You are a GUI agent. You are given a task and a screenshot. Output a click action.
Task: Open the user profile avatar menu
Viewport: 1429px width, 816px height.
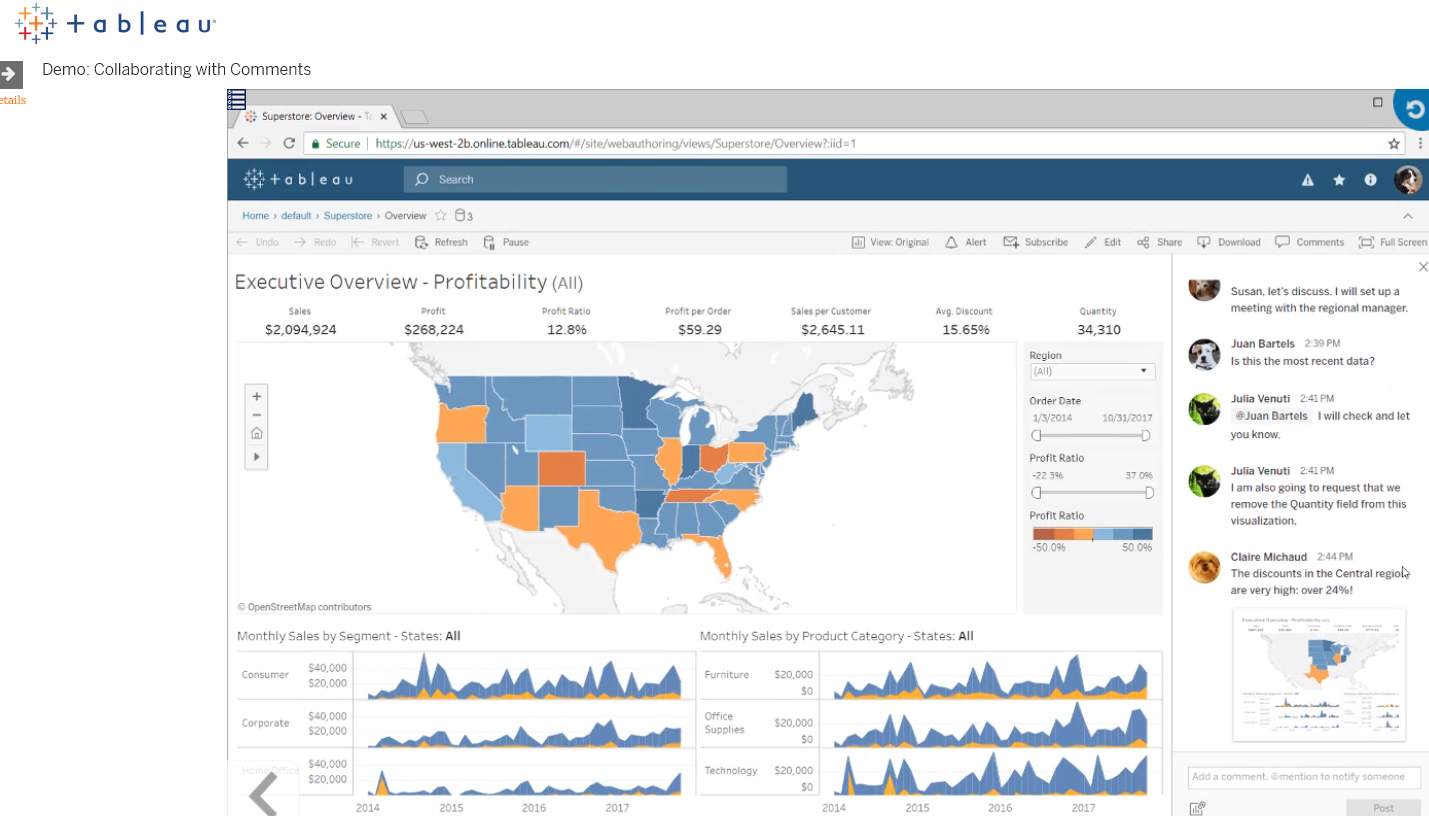pos(1408,180)
